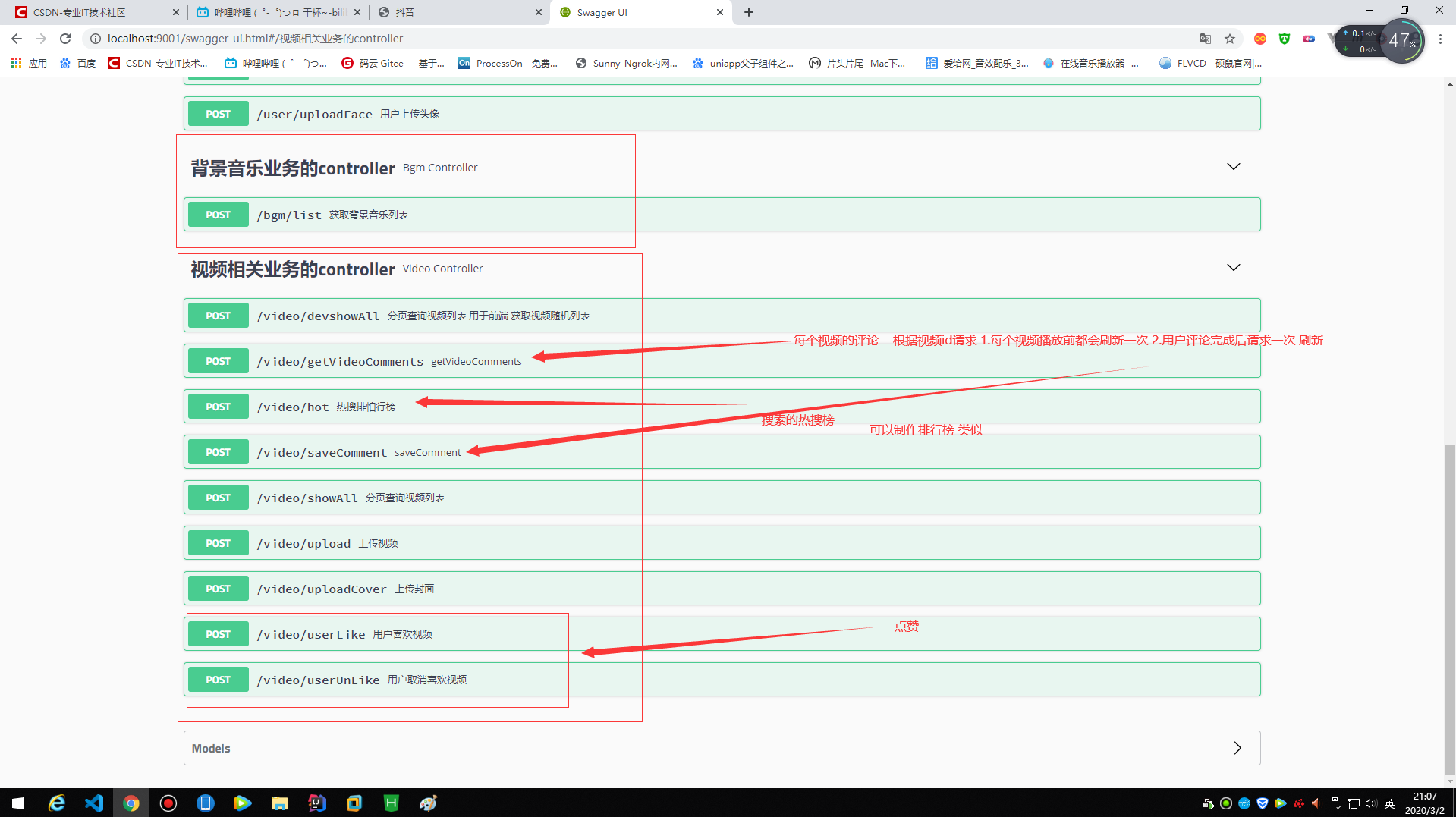
Task: Expand the /video/getVideoComments endpoint
Action: [x=722, y=361]
